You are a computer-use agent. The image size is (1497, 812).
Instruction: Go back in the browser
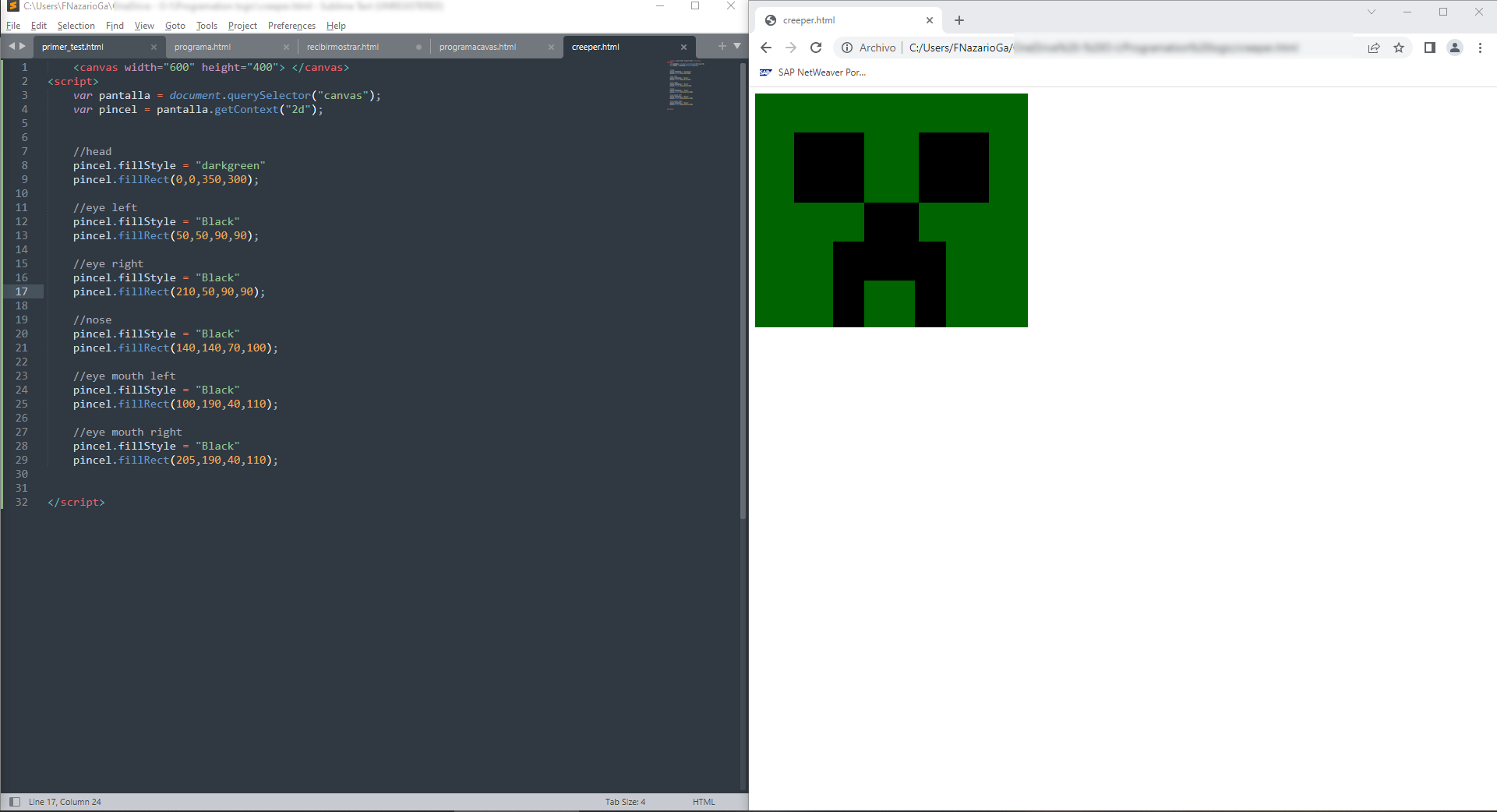pos(766,48)
